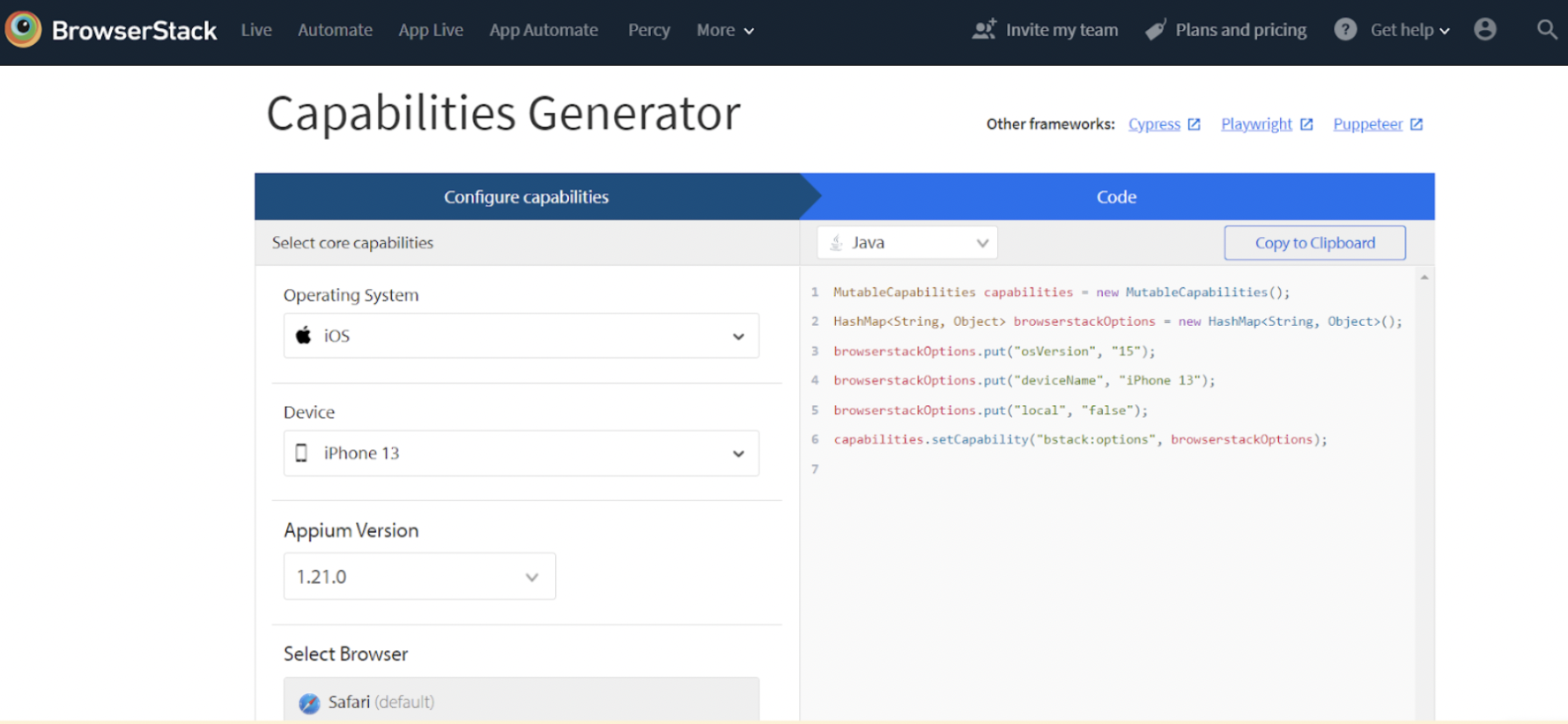Screen dimensions: 1568x724
Task: Go to App Live in top navigation
Action: click(431, 30)
